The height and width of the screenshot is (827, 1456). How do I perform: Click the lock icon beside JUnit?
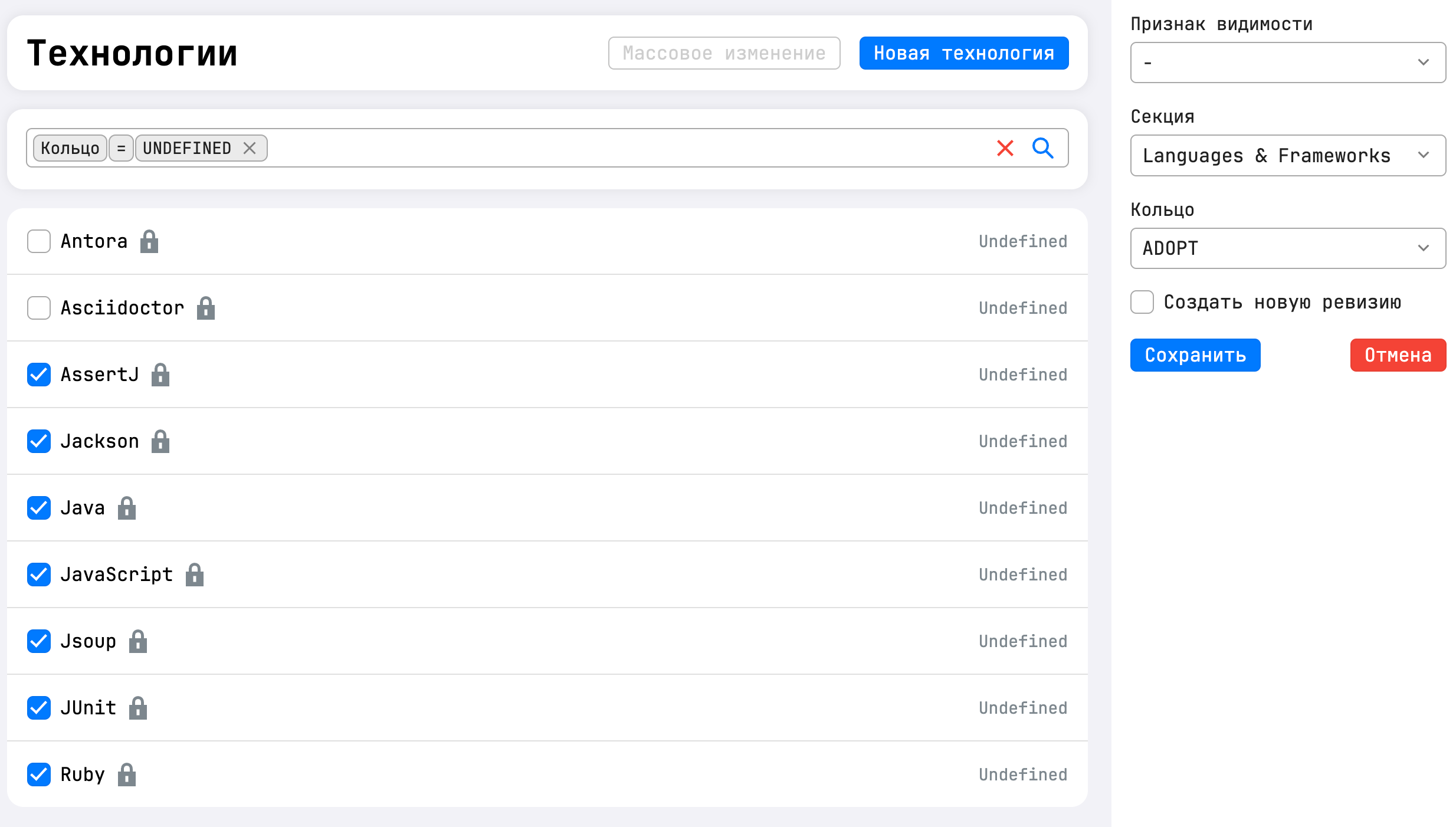pyautogui.click(x=138, y=708)
